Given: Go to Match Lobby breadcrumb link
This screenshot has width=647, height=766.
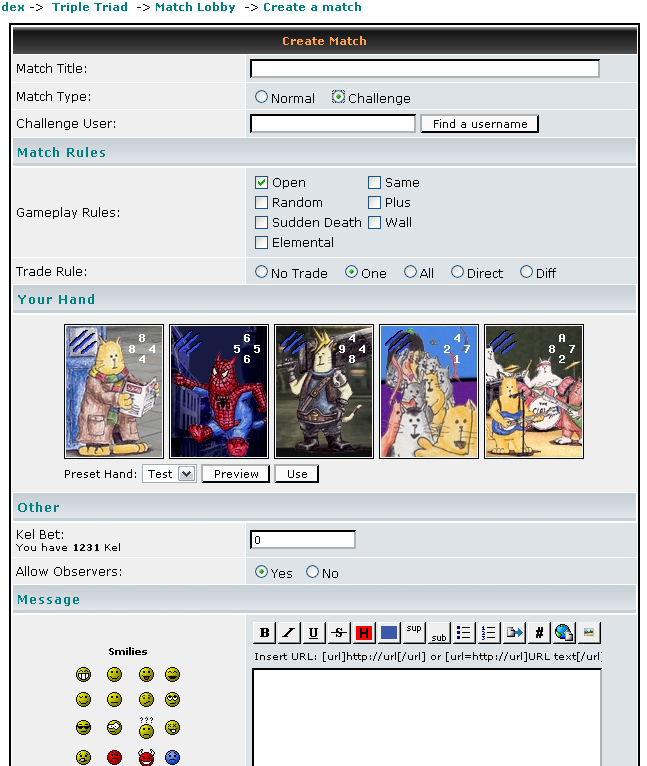Looking at the screenshot, I should 195,7.
